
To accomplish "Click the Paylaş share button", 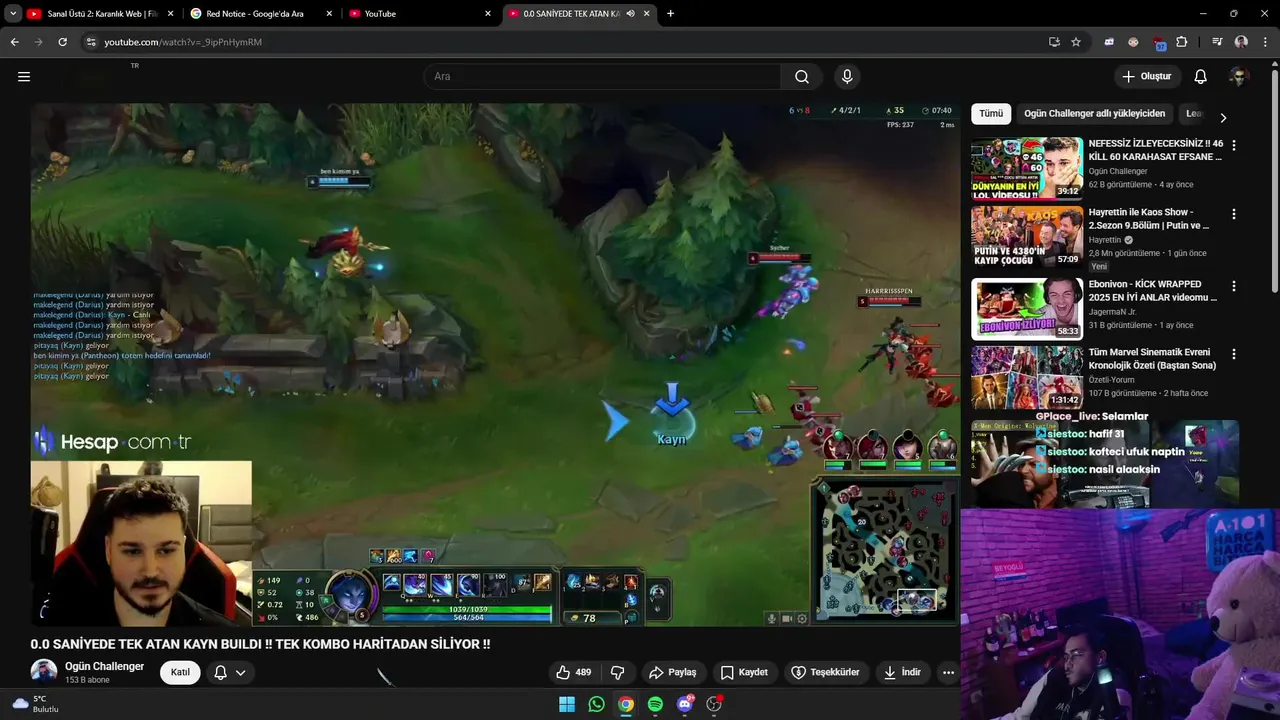I will click(x=672, y=672).
